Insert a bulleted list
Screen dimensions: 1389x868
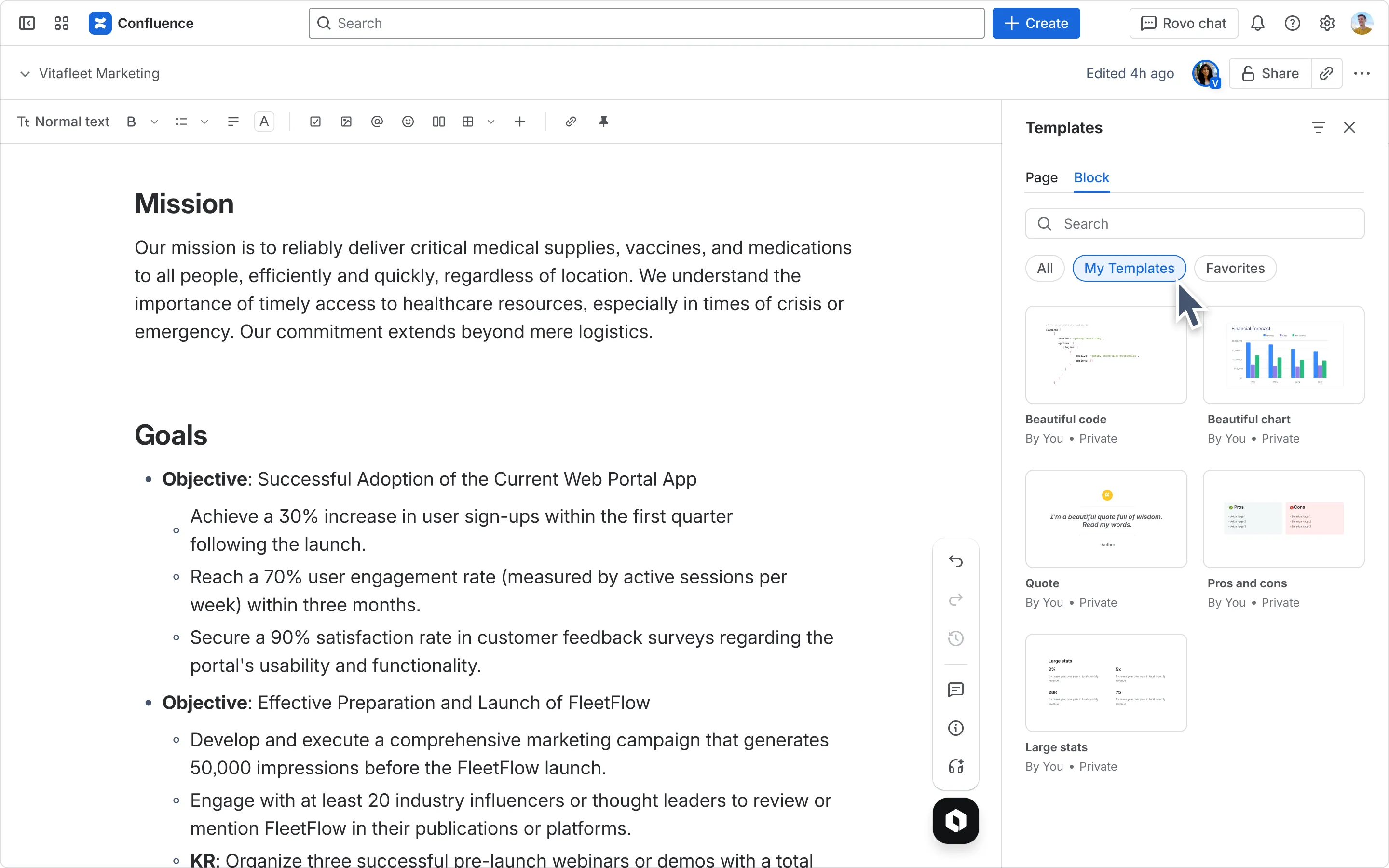[181, 122]
